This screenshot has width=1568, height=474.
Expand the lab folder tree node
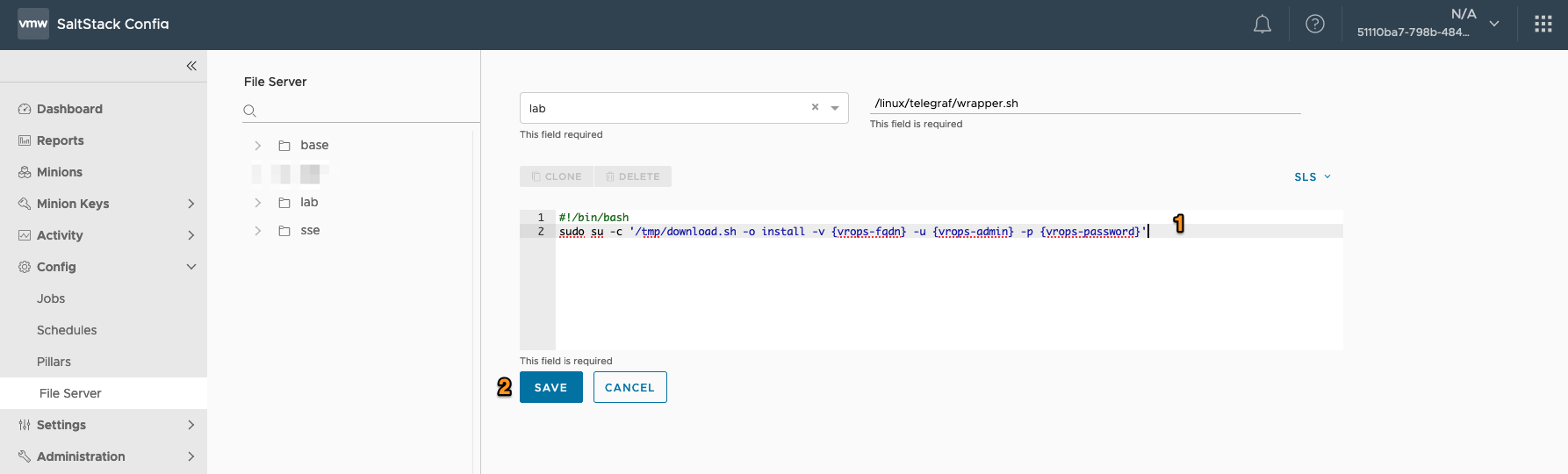pos(257,203)
